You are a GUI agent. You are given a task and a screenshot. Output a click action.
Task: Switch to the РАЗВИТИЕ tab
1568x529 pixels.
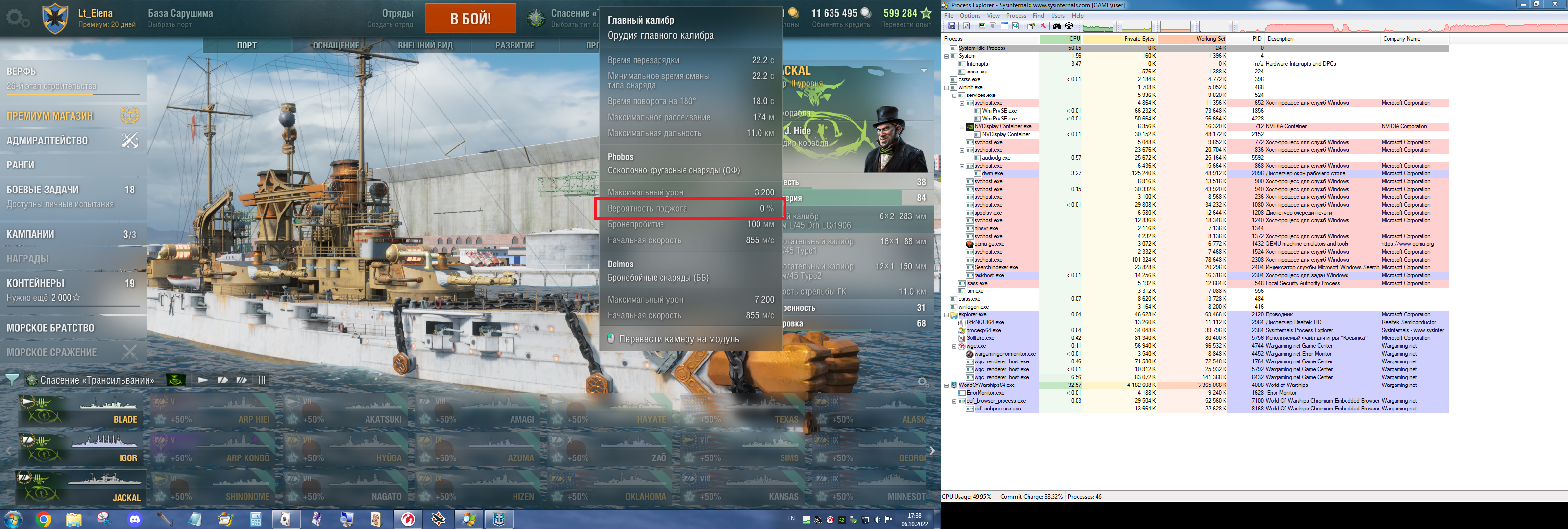(x=515, y=46)
